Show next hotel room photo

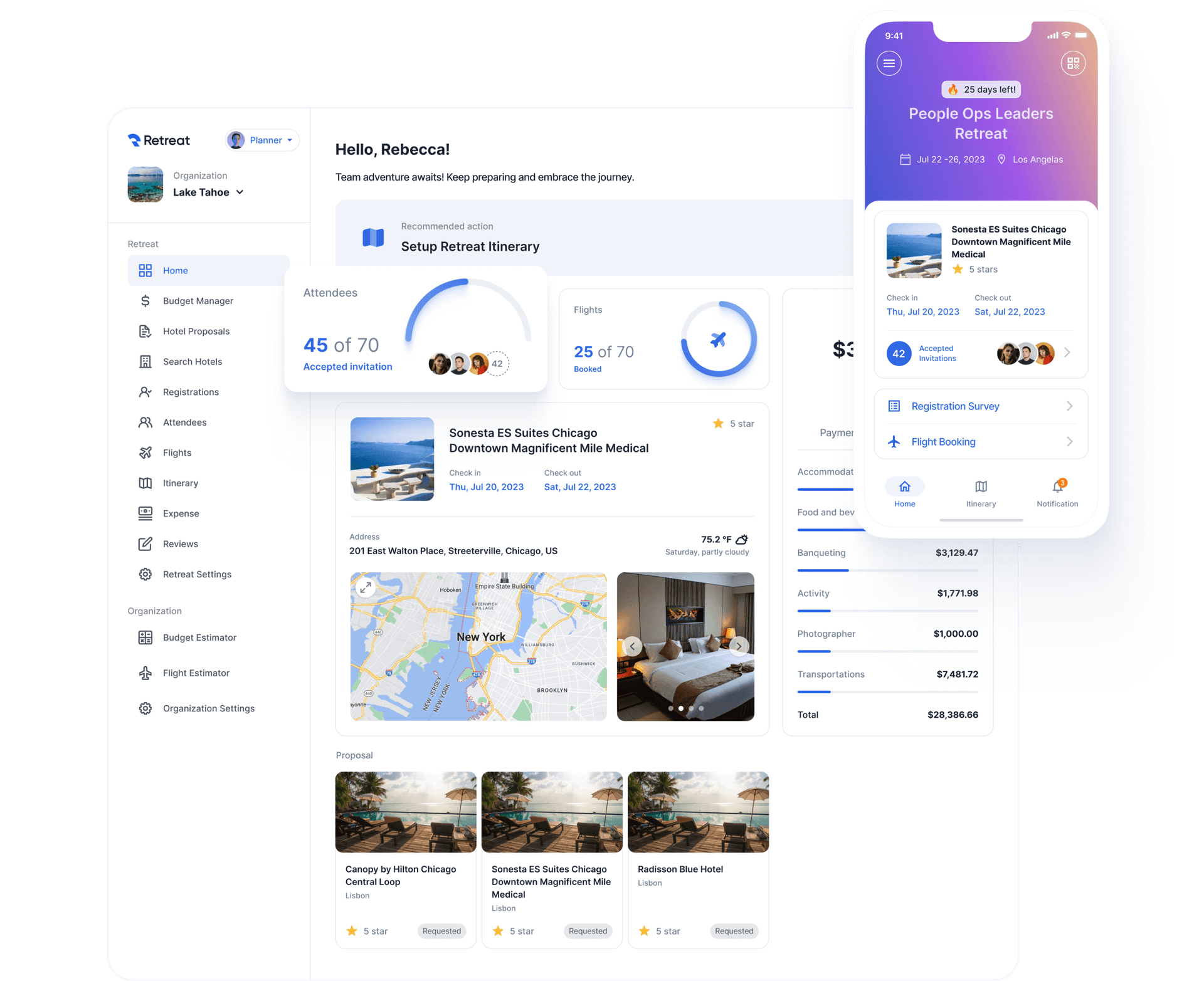(739, 646)
